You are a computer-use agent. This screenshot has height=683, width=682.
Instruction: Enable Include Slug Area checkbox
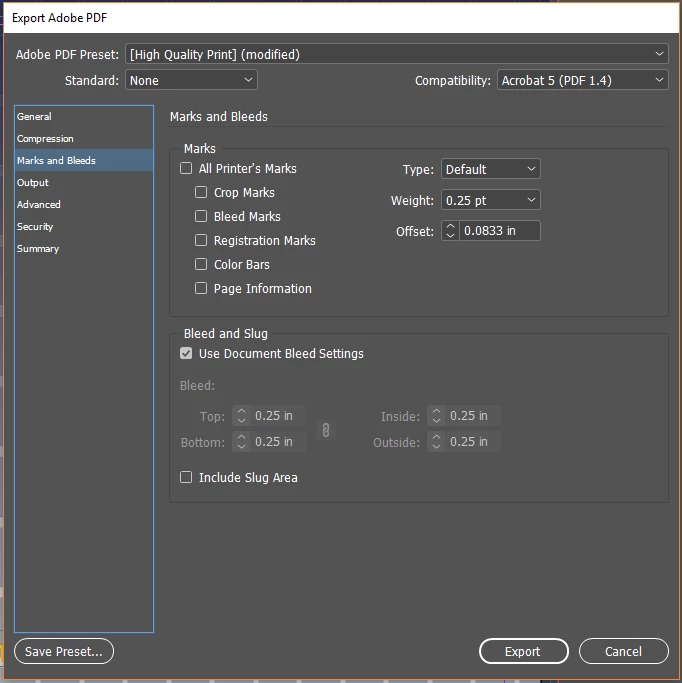pyautogui.click(x=186, y=477)
